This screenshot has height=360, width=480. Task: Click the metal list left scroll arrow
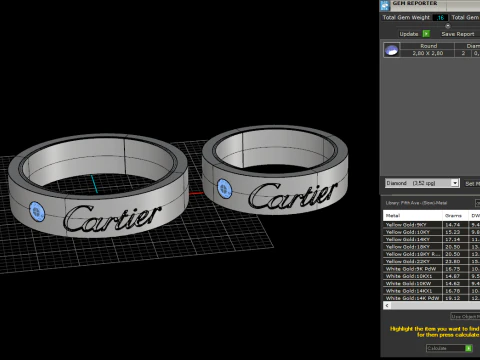pos(387,306)
